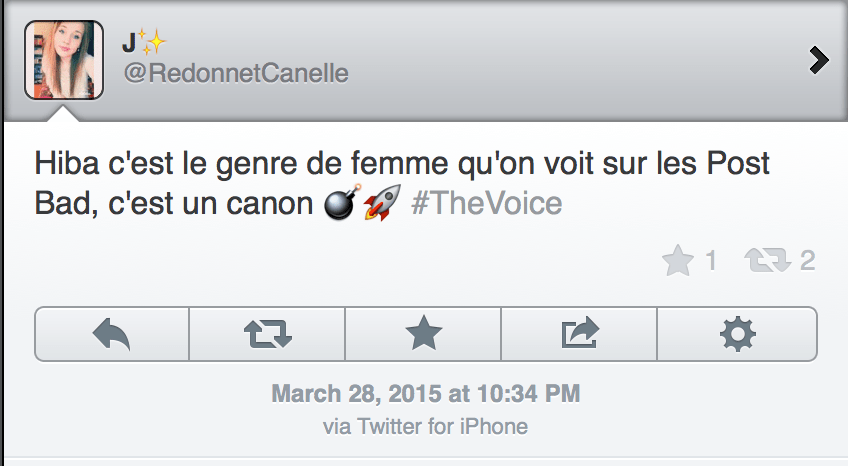
Task: Click the sparkles emoji beside the name
Action: tap(152, 42)
